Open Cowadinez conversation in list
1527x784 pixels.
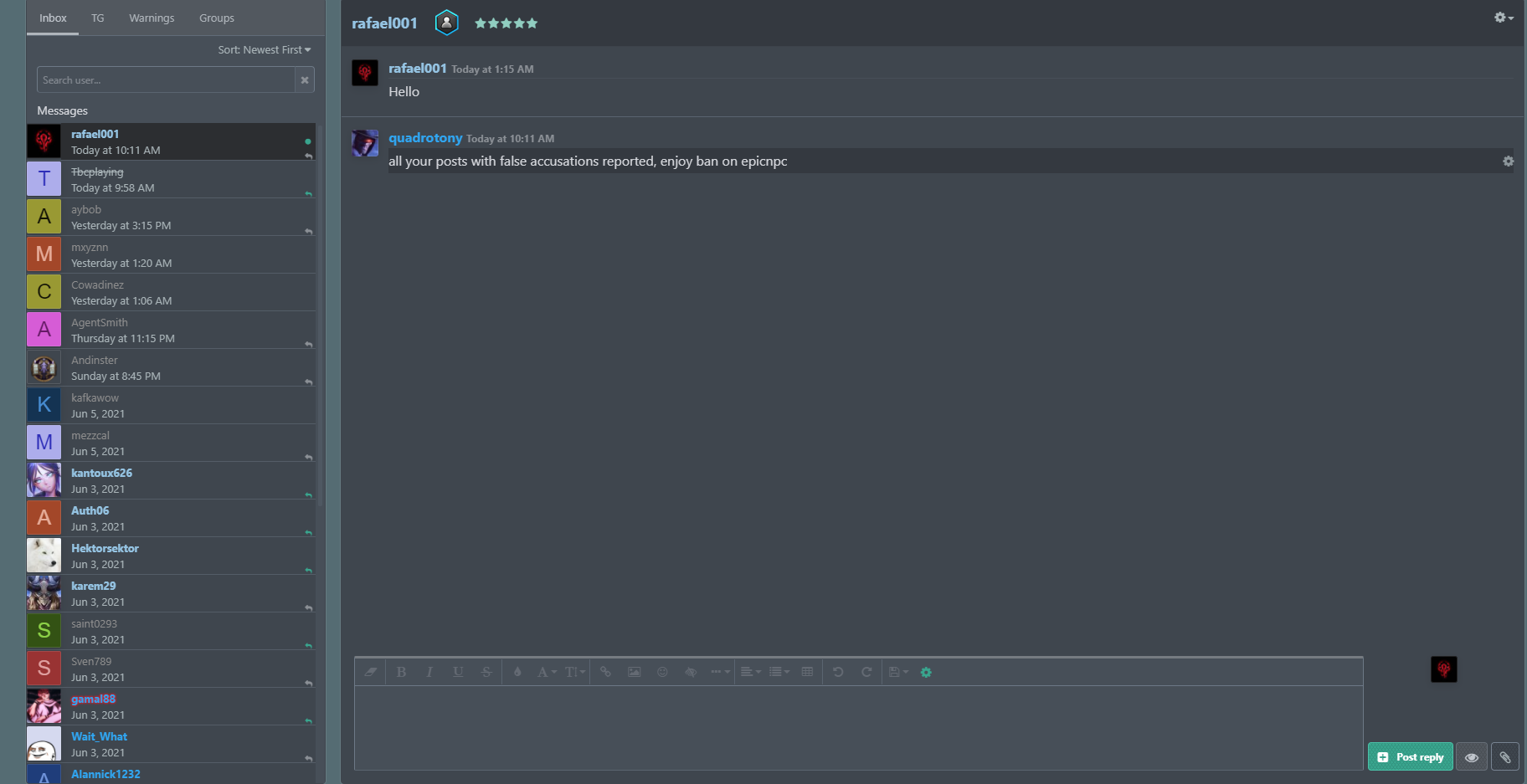(171, 292)
